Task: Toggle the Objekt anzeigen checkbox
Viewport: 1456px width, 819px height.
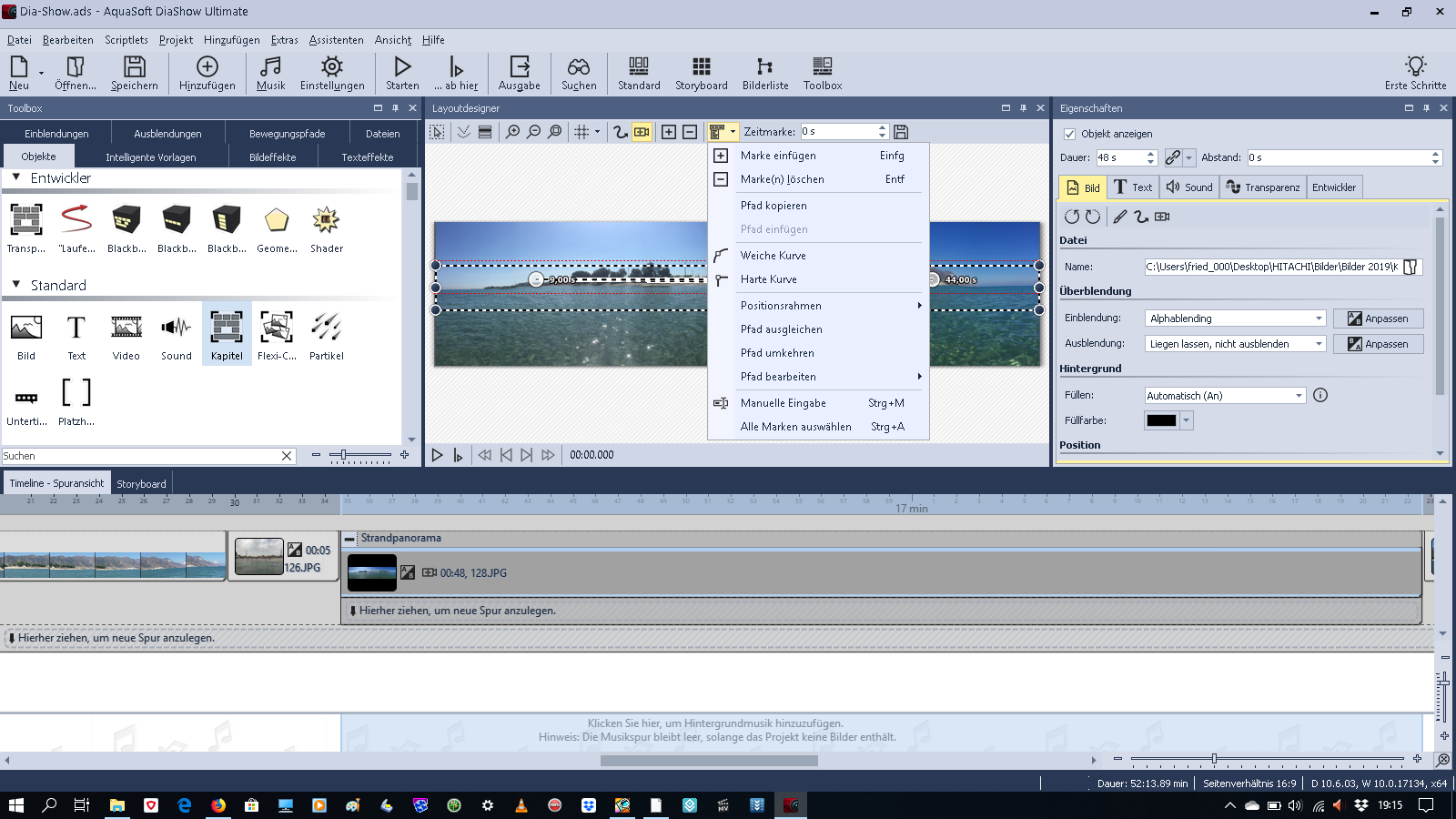Action: pos(1070,134)
